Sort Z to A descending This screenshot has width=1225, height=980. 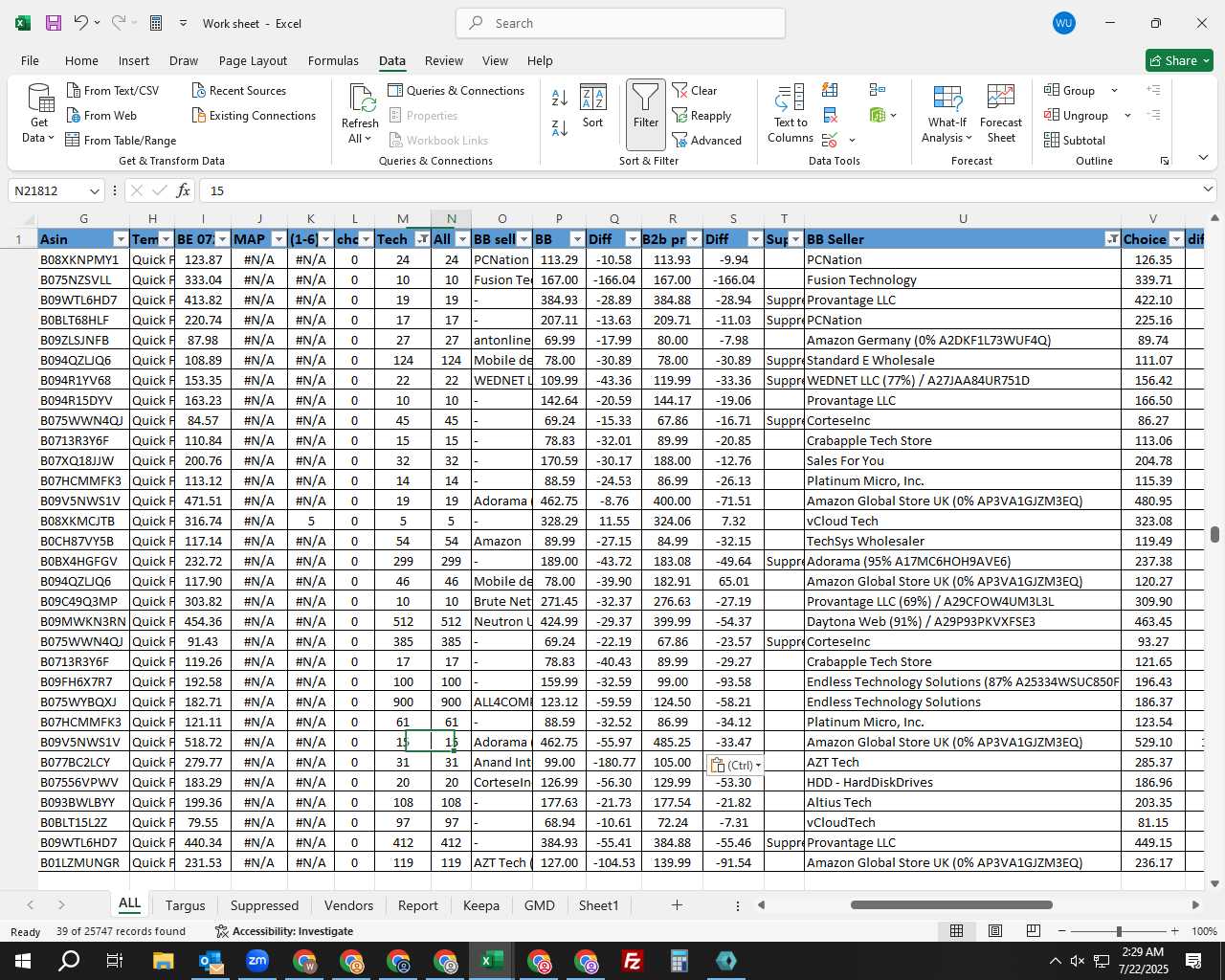[560, 127]
